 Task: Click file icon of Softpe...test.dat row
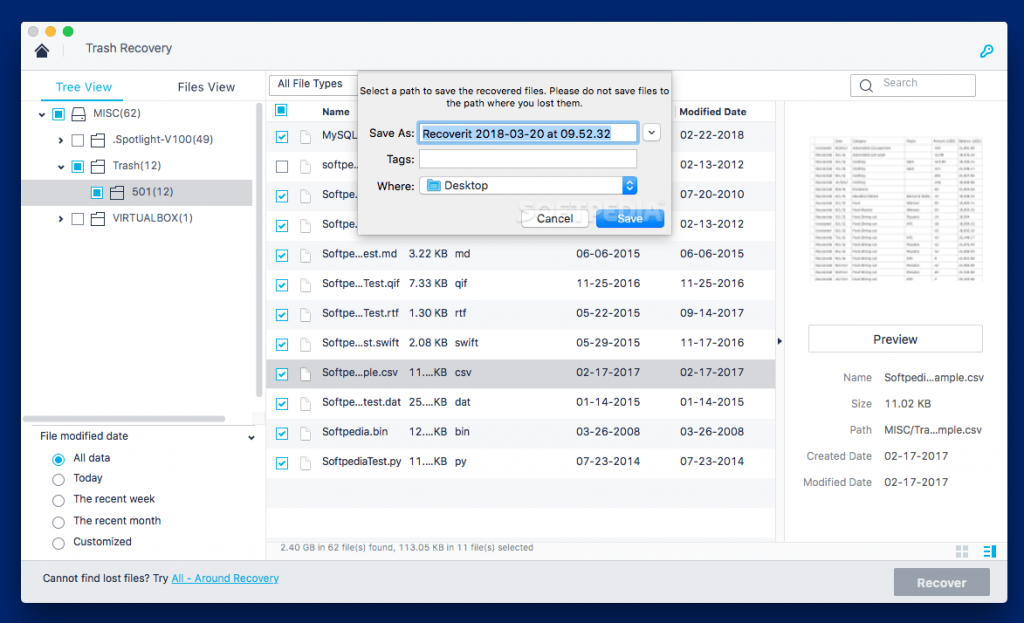[x=305, y=403]
